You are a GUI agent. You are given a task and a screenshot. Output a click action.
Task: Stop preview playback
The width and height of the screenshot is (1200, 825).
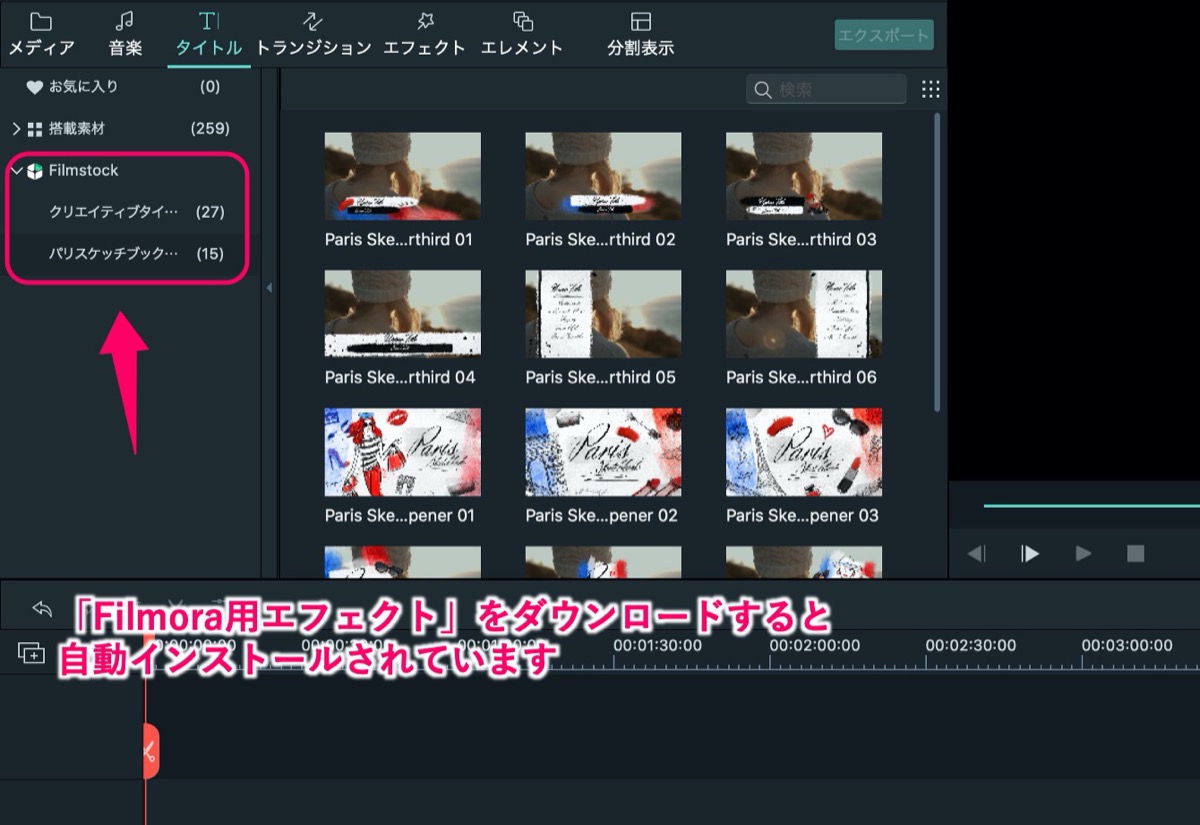[1135, 553]
